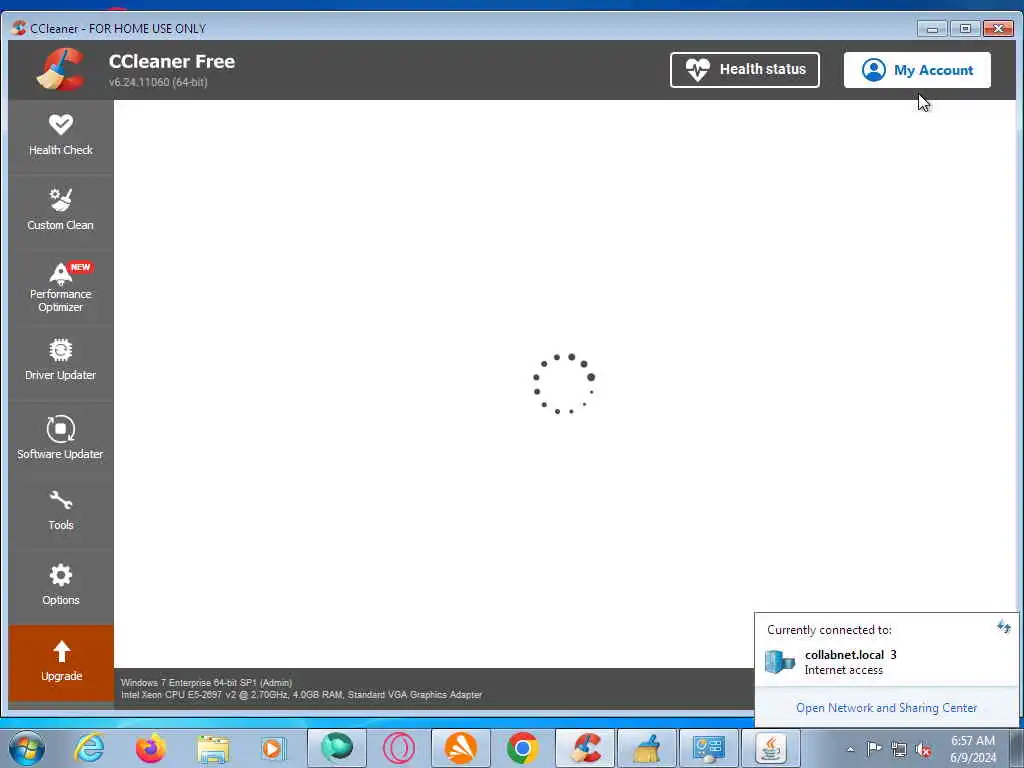Open the Opera browser taskbar icon

click(x=398, y=748)
